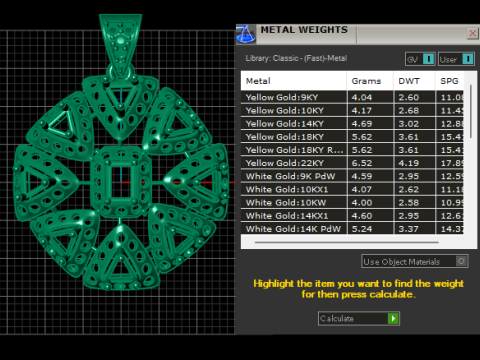
Task: Click the 3.02 DWT value
Action: point(409,124)
